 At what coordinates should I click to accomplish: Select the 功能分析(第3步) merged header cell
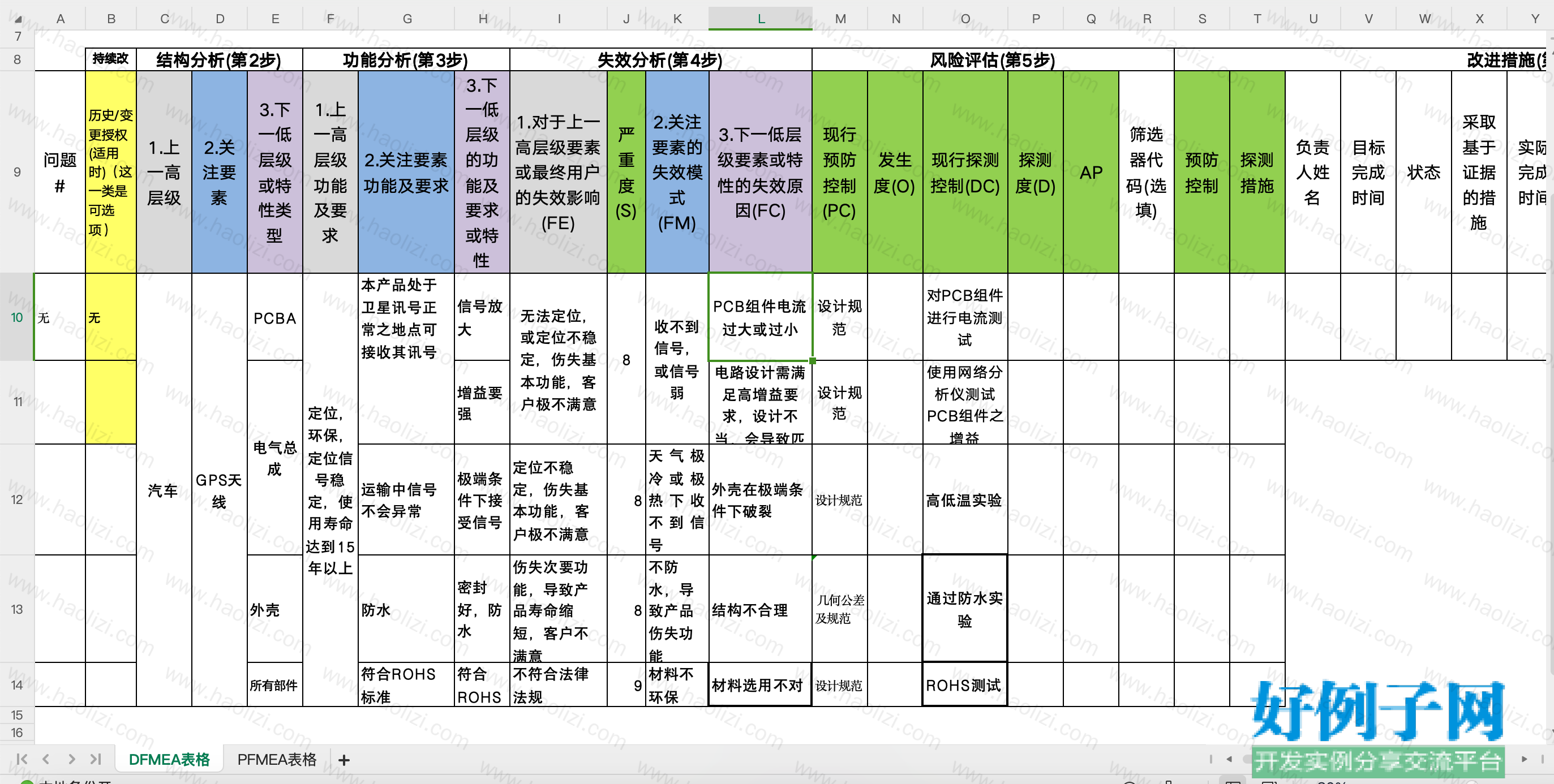[x=406, y=60]
